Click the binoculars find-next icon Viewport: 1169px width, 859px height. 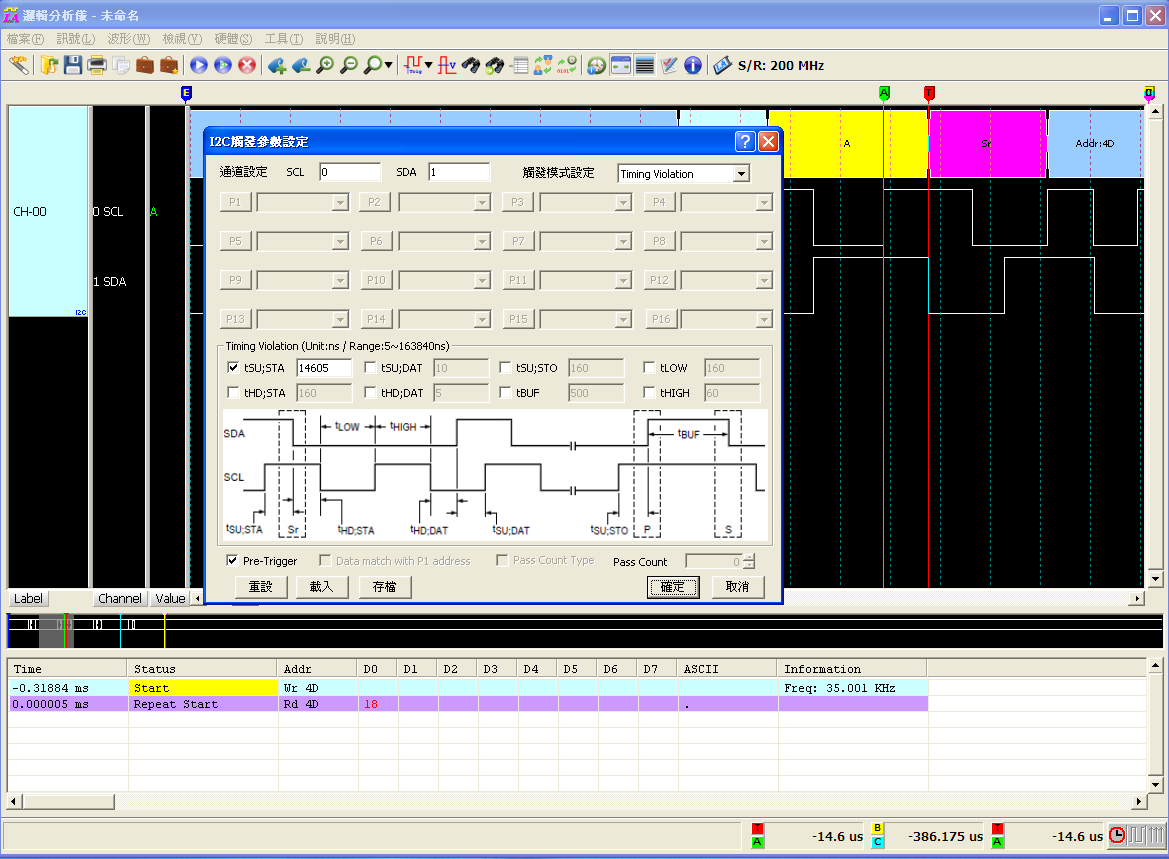494,66
